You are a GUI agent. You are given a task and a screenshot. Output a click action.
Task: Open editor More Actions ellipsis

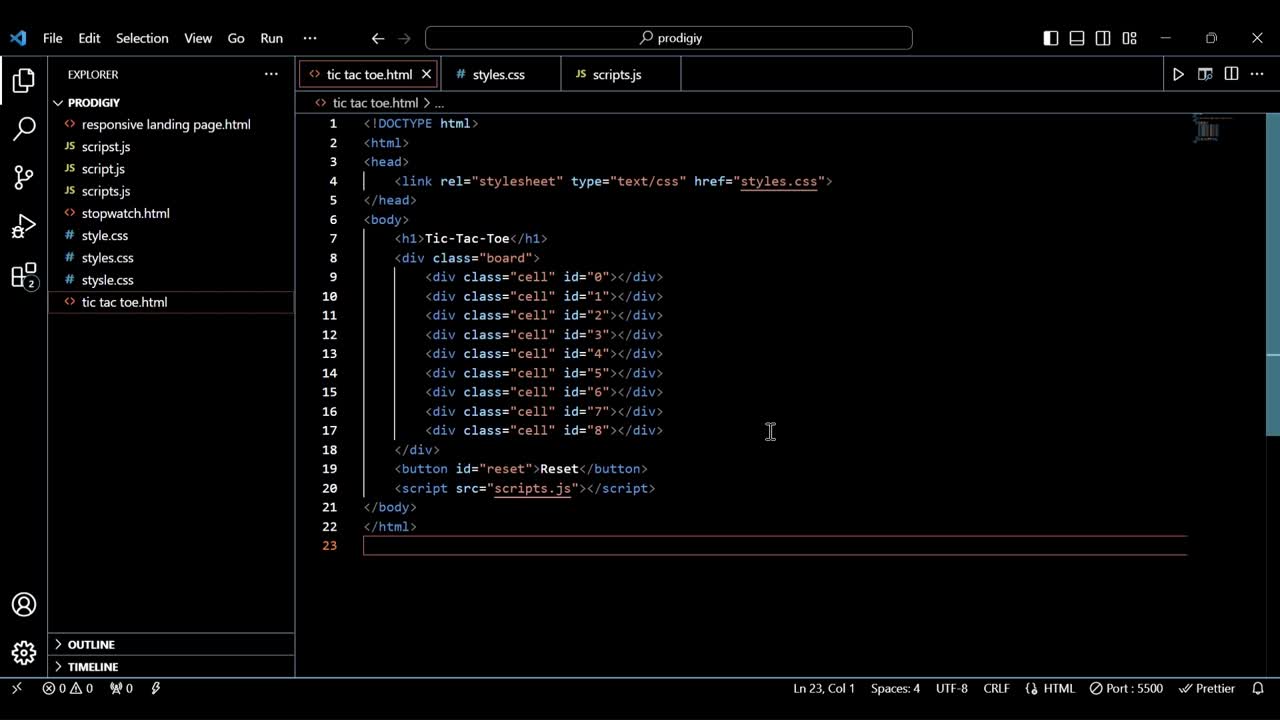[1257, 74]
